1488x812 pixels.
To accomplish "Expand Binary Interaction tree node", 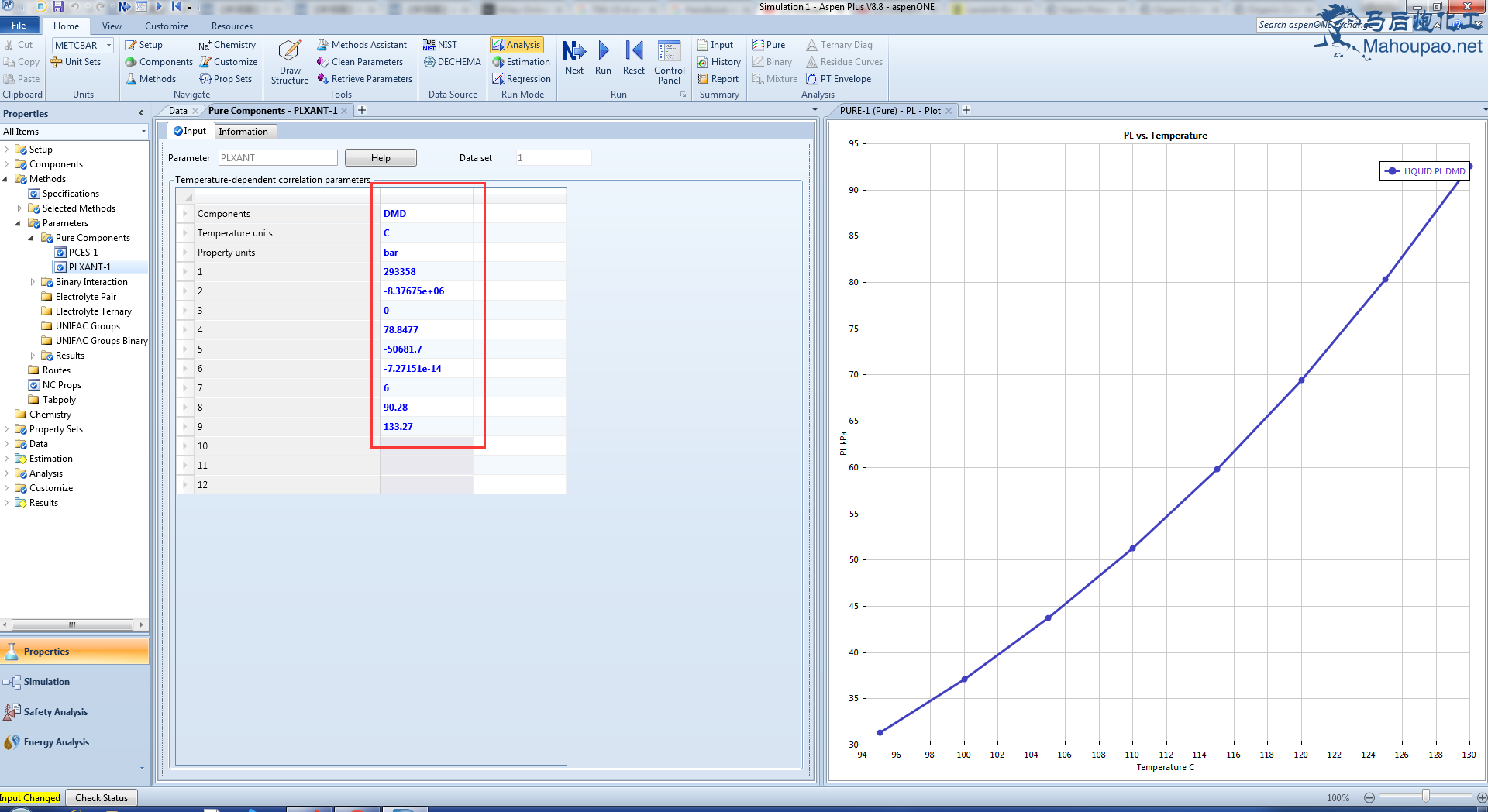I will pos(32,282).
